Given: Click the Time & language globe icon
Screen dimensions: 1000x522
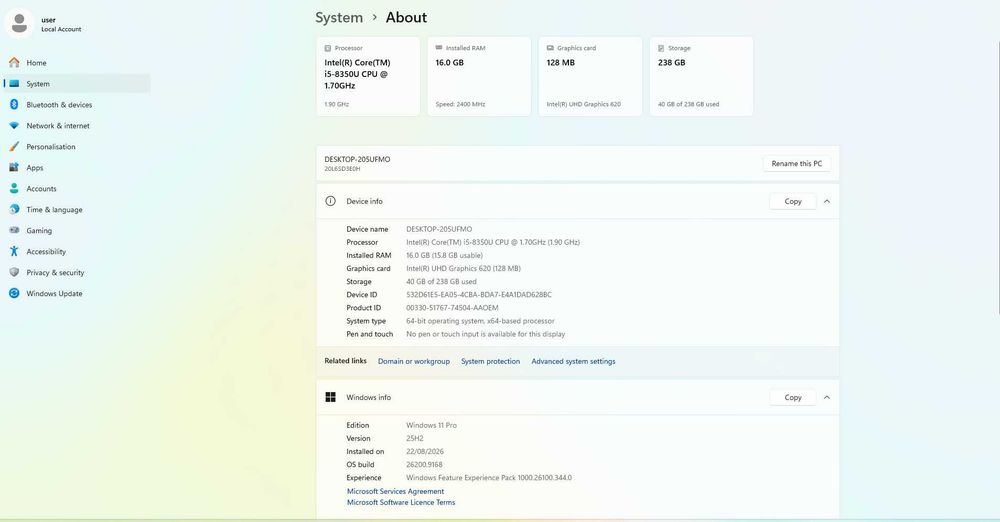Looking at the screenshot, I should (14, 209).
